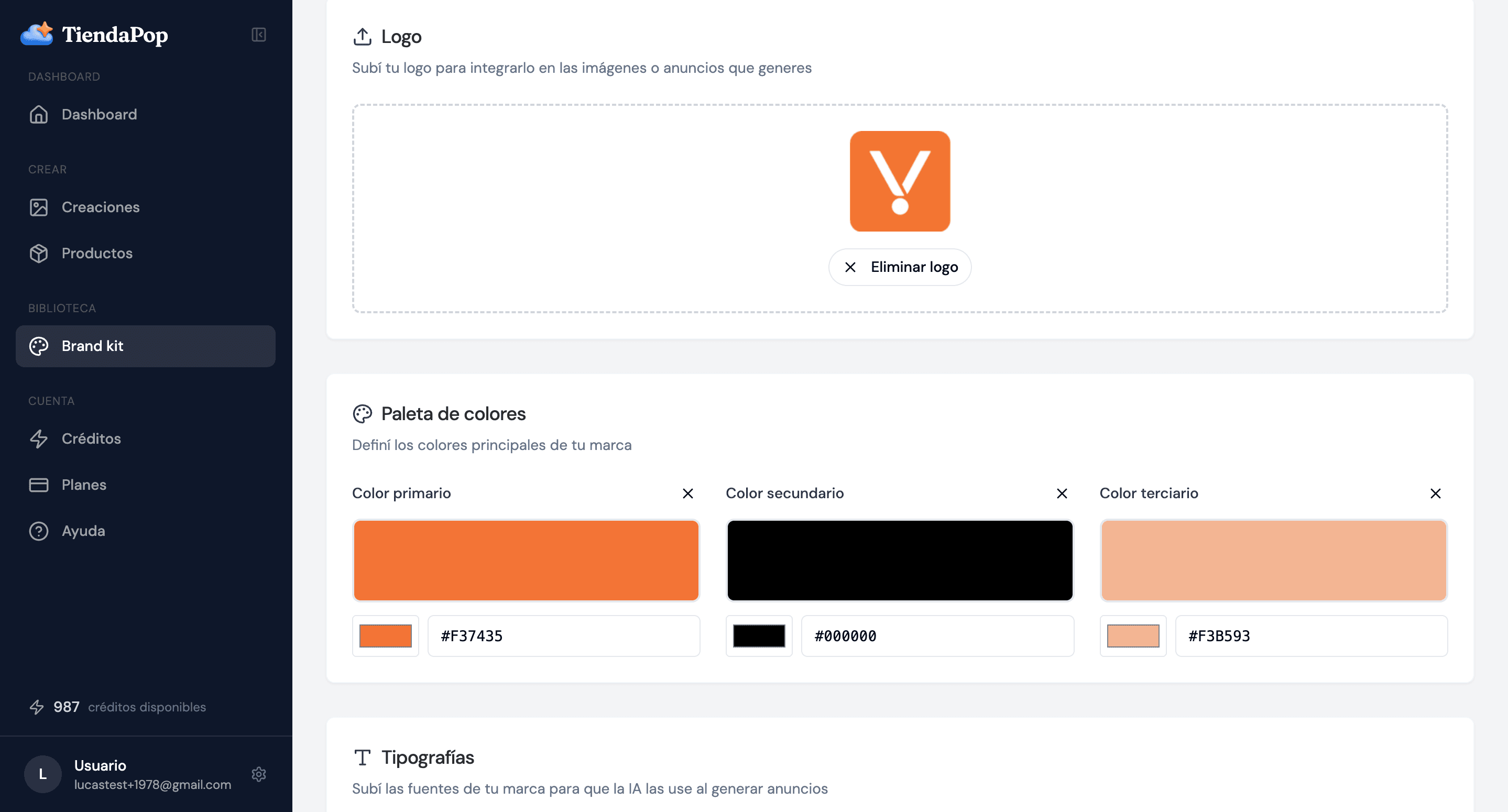
Task: Remove the tertiary color
Action: [1435, 493]
